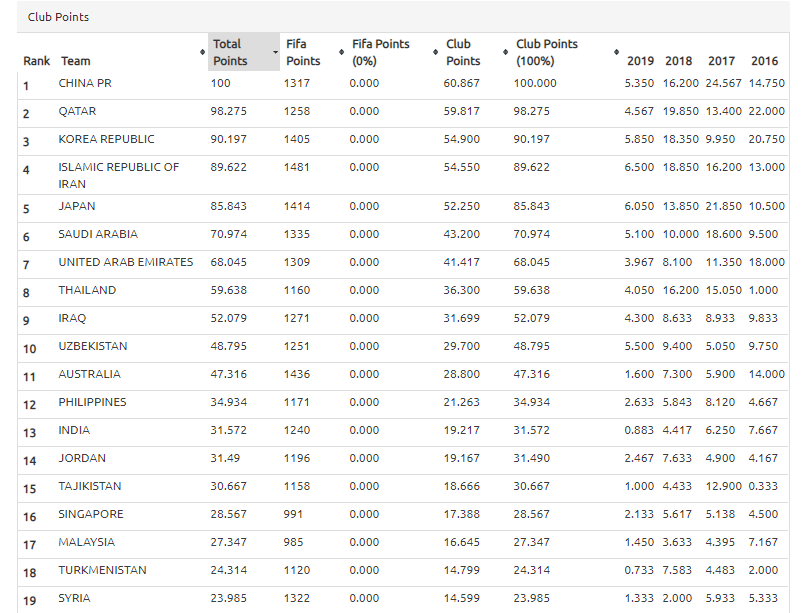Click the 2018 column header

click(x=678, y=61)
